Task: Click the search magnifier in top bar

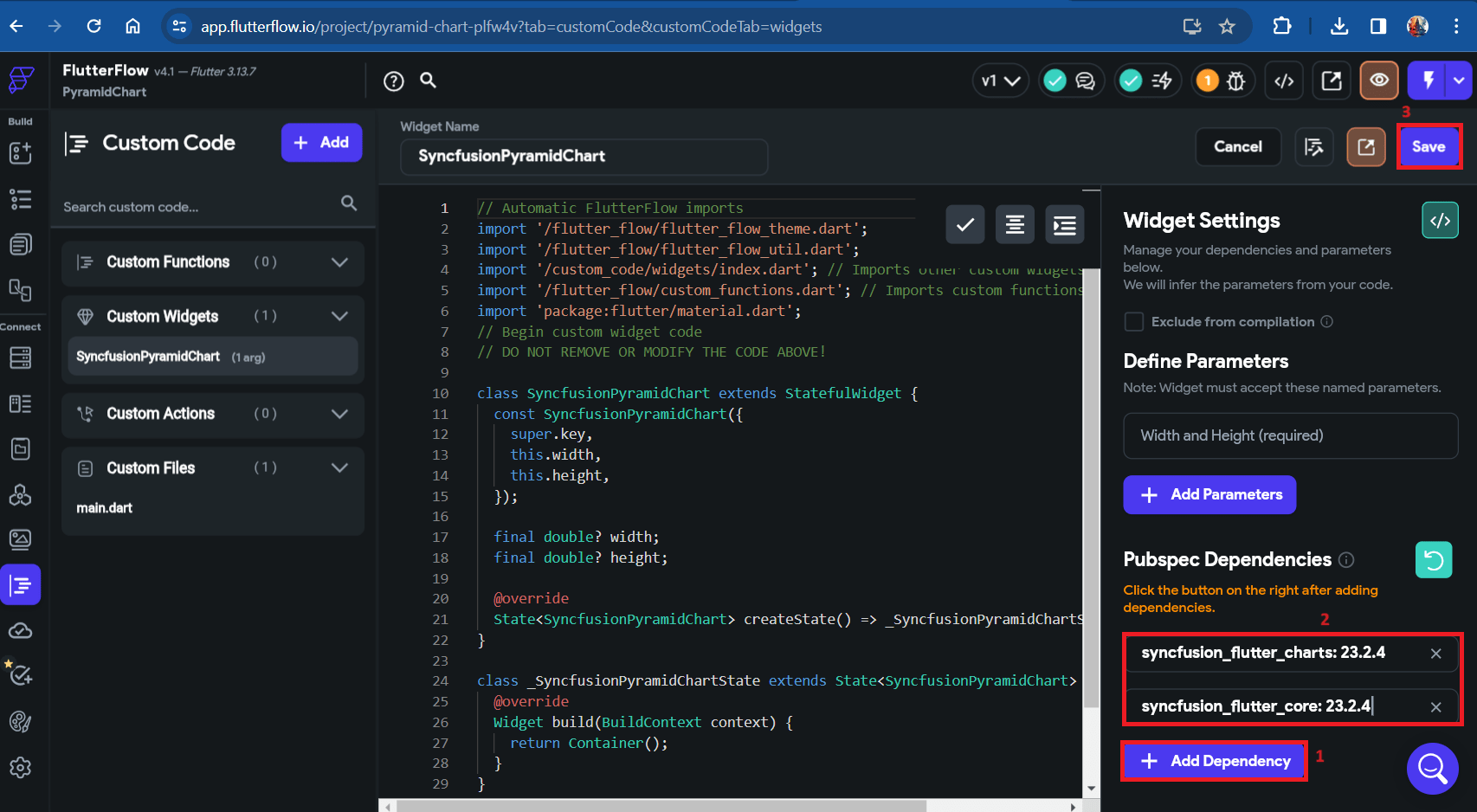Action: coord(428,81)
